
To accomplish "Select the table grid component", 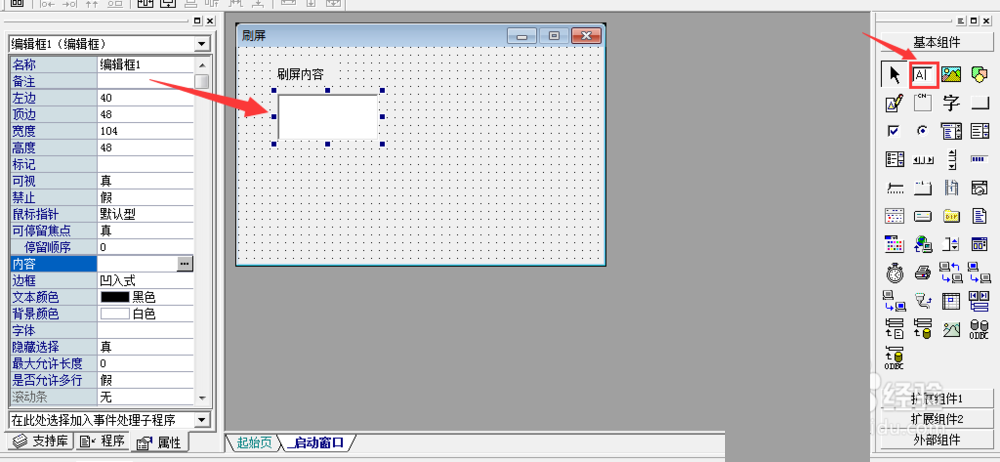I will coord(951,301).
